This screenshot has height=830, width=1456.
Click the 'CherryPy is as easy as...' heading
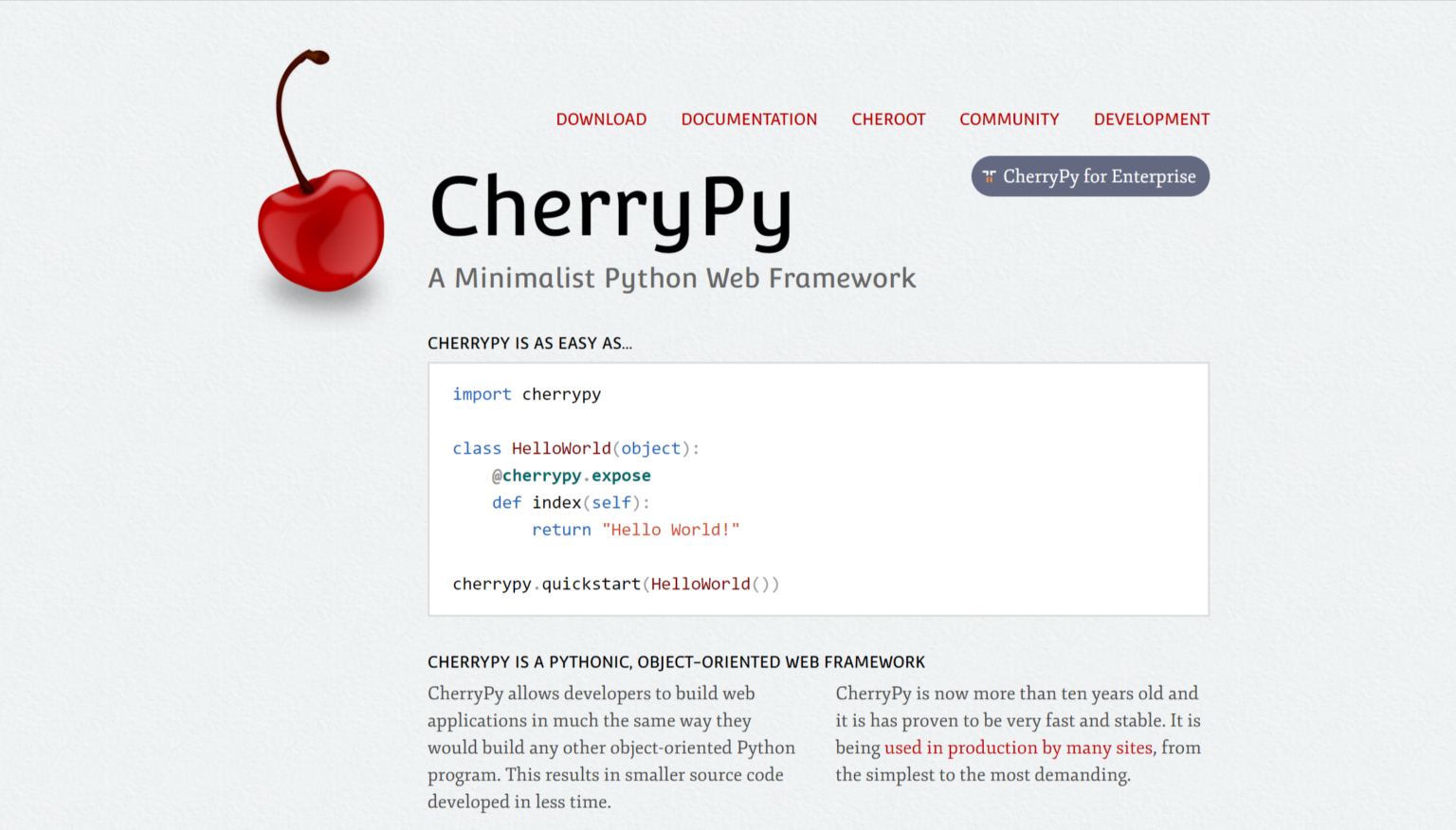tap(529, 343)
